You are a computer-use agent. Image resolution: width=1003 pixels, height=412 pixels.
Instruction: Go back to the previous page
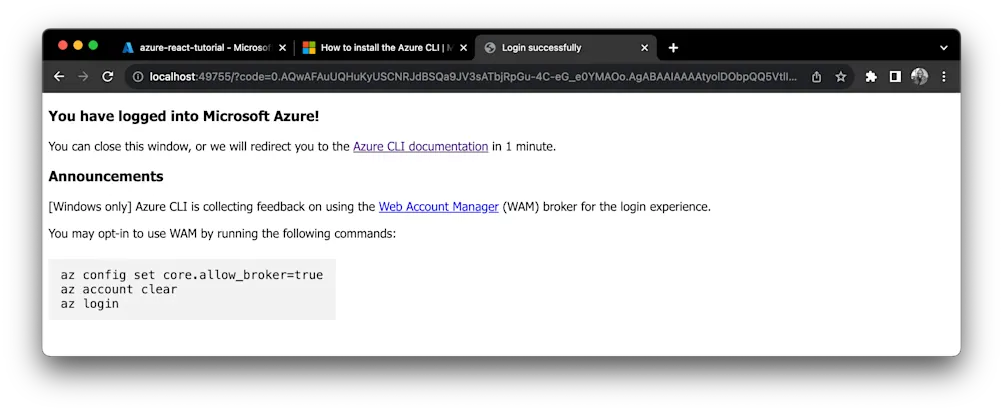click(59, 77)
